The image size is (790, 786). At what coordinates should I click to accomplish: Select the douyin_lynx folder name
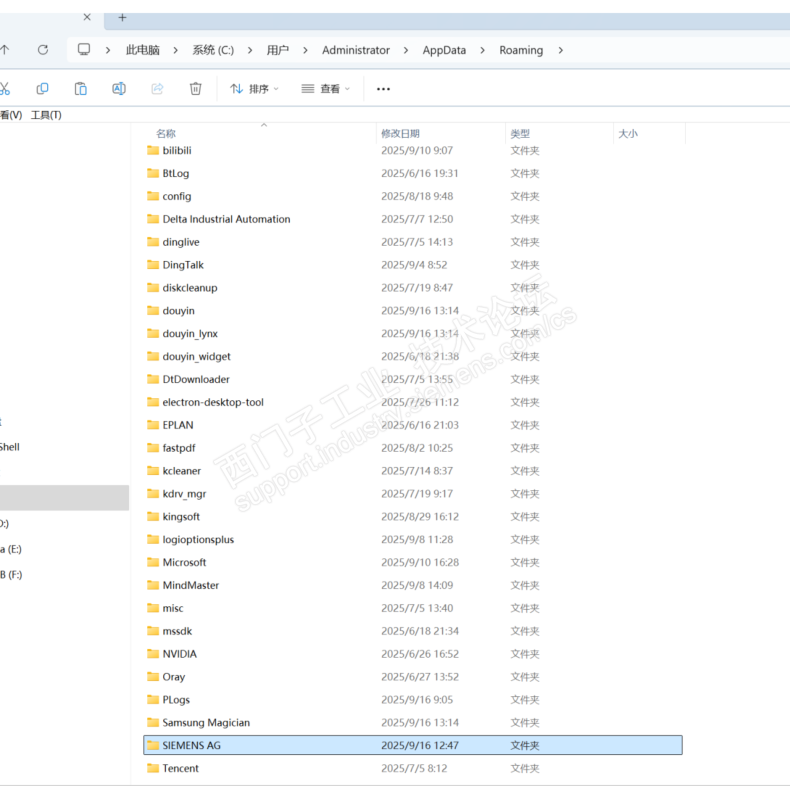click(190, 334)
